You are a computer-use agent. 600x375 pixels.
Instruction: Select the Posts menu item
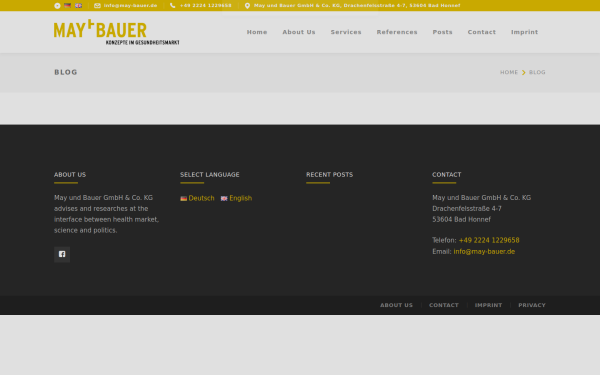tap(442, 32)
